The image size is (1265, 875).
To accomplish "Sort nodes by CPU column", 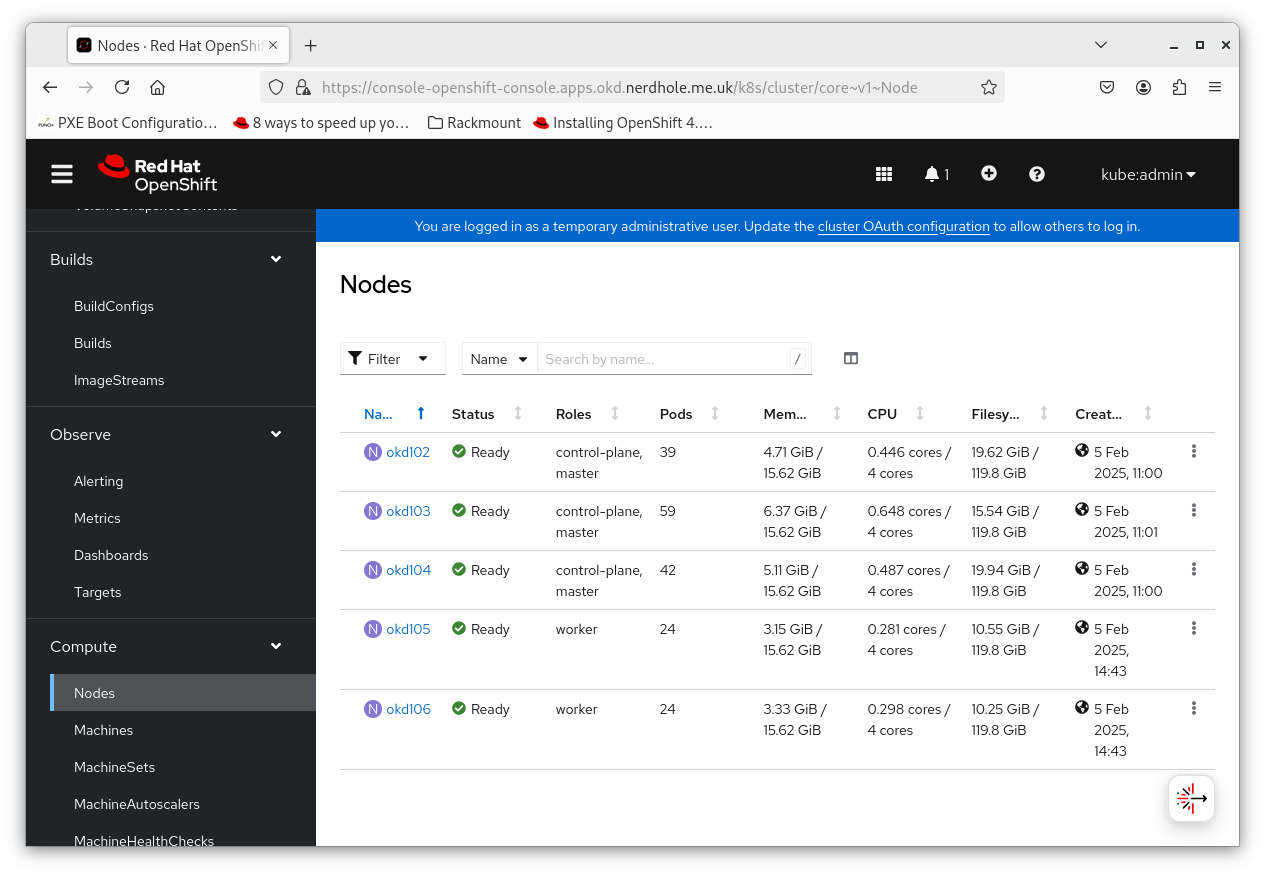I will (x=896, y=413).
